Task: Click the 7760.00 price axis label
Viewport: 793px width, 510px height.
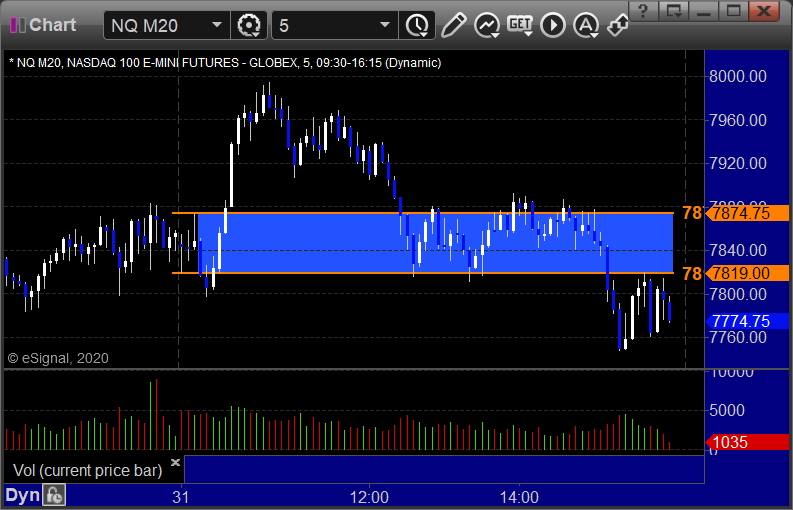Action: (738, 337)
